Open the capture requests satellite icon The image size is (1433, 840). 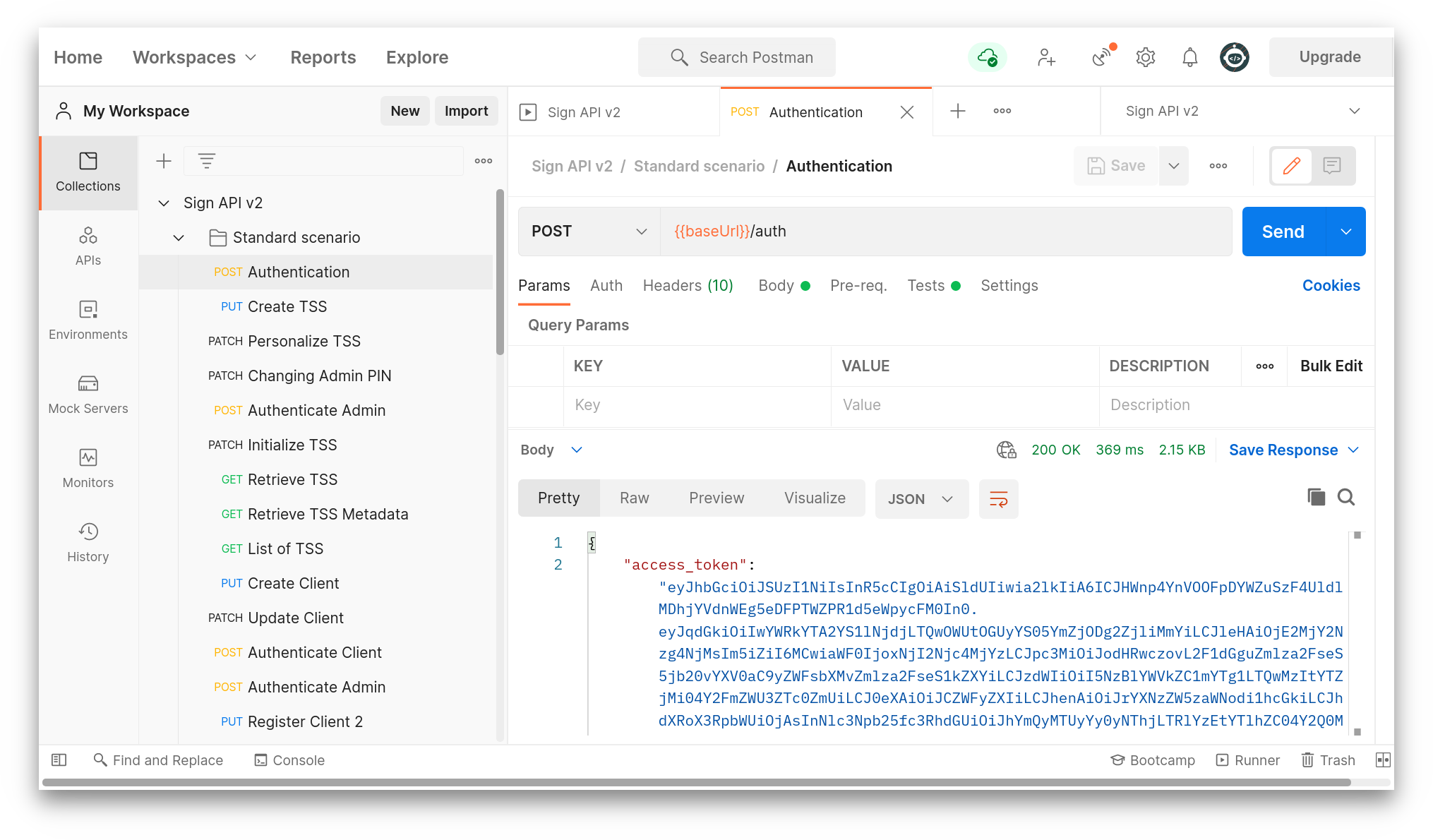(1101, 57)
